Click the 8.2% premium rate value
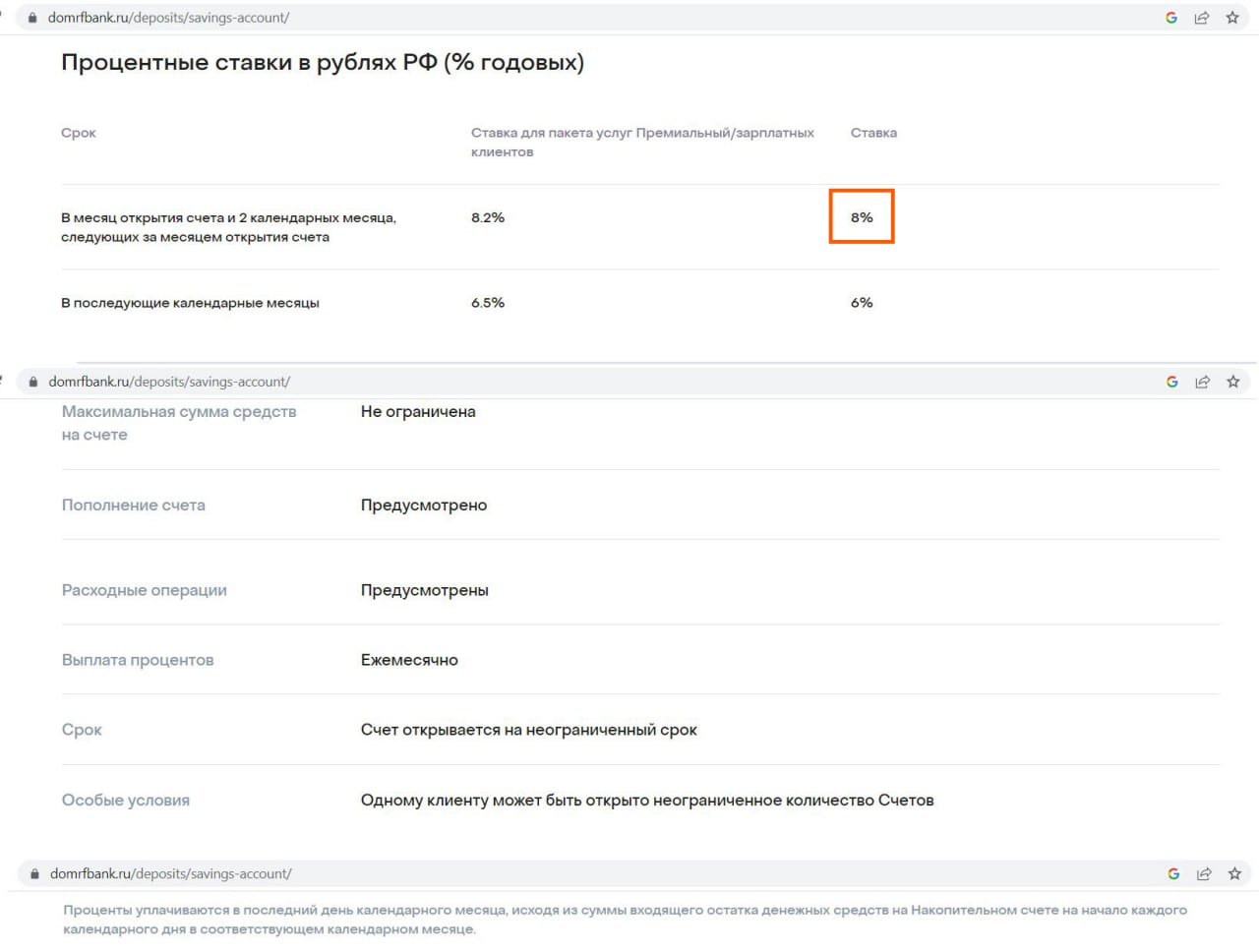This screenshot has width=1259, height=952. pos(488,217)
